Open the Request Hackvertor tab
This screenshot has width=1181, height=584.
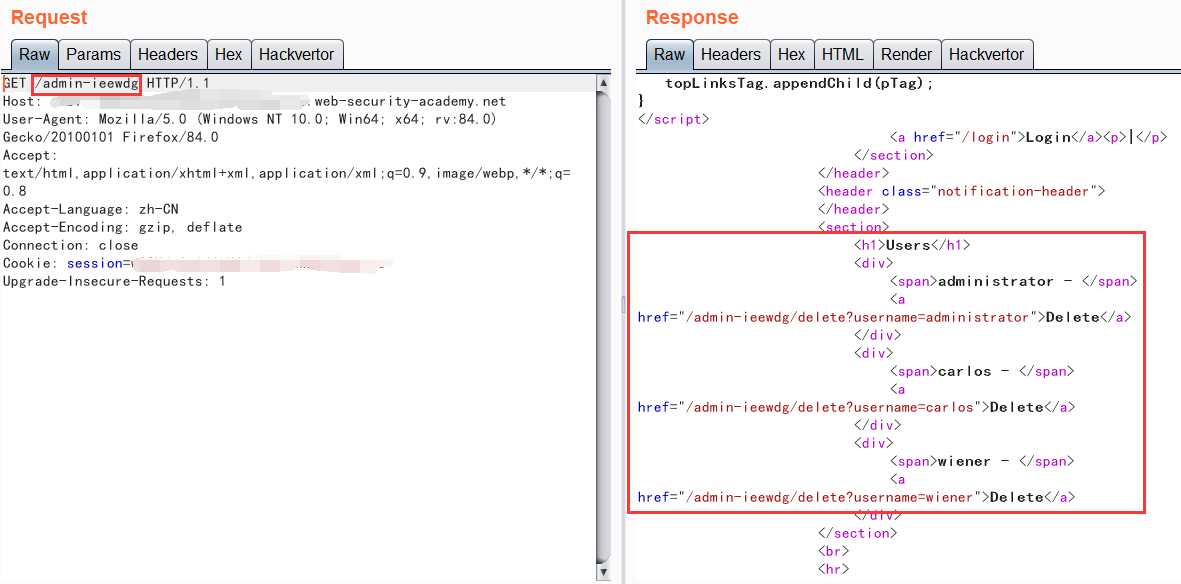tap(297, 55)
